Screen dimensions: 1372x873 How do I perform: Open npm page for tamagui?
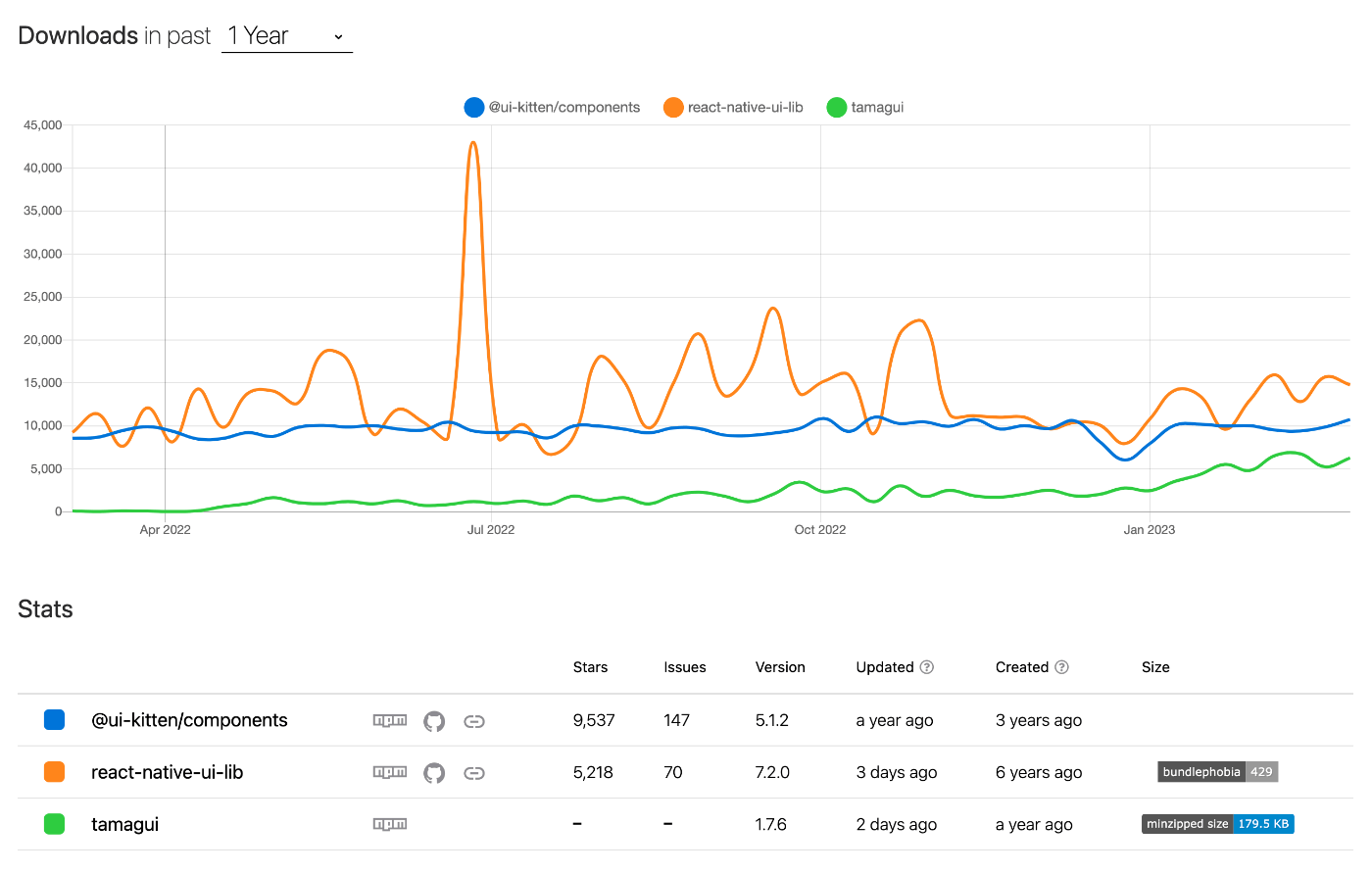[390, 825]
